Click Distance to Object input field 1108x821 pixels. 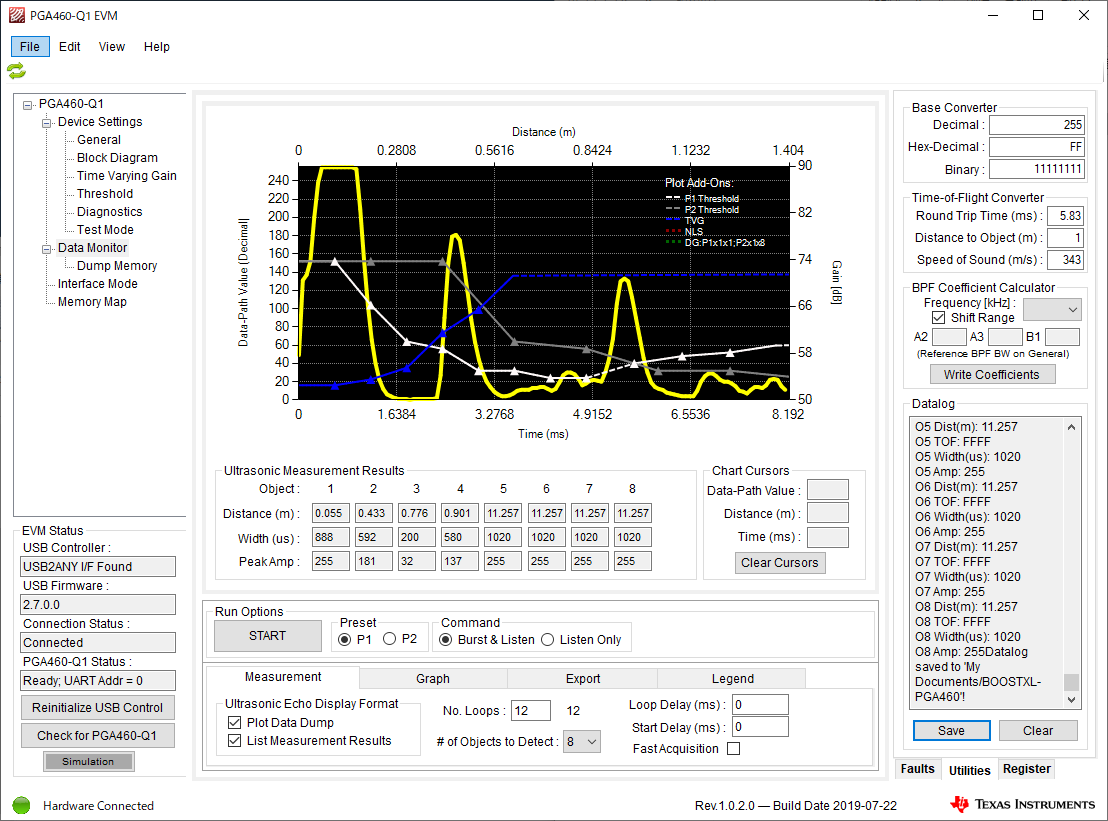(x=1065, y=238)
